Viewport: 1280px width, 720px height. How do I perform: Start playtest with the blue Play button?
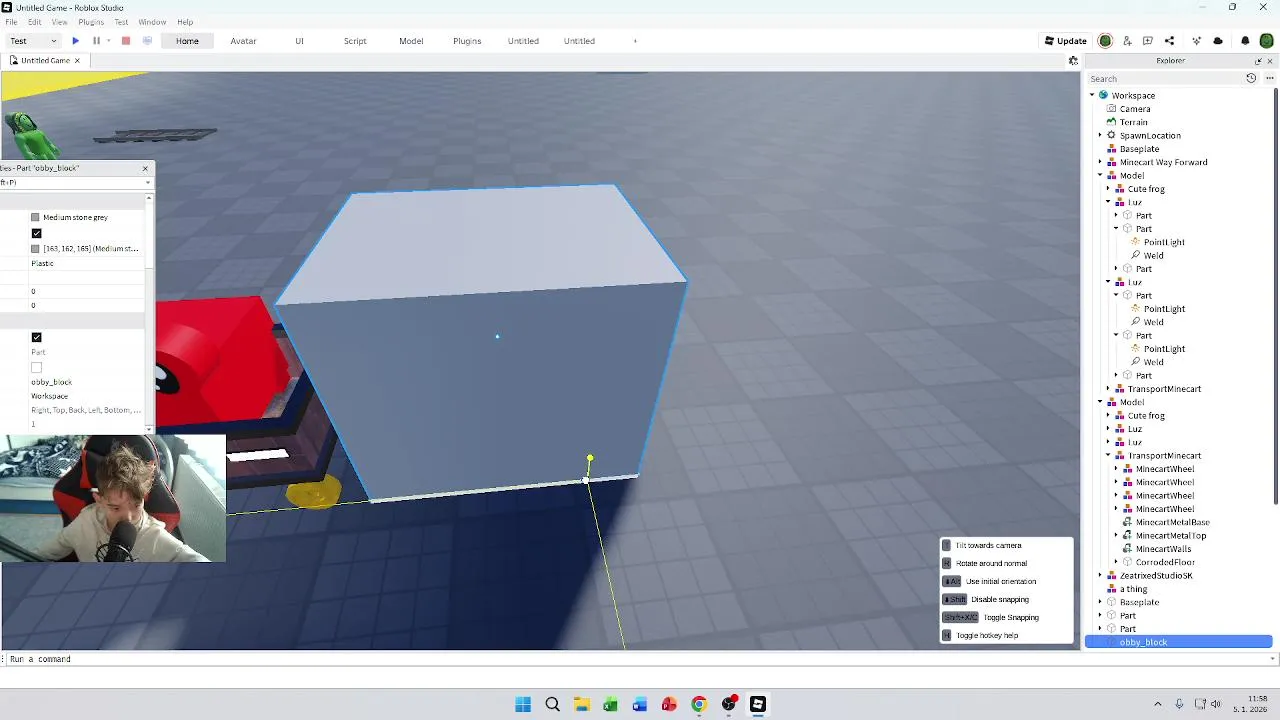click(75, 41)
